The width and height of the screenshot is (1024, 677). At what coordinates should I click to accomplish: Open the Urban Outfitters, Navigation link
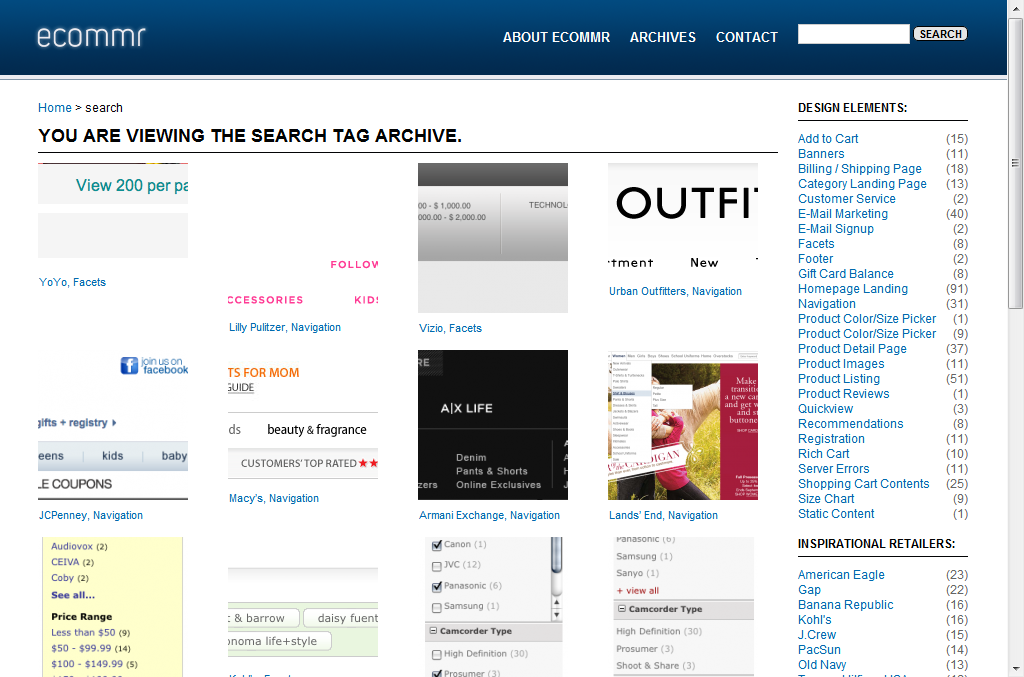tap(675, 291)
